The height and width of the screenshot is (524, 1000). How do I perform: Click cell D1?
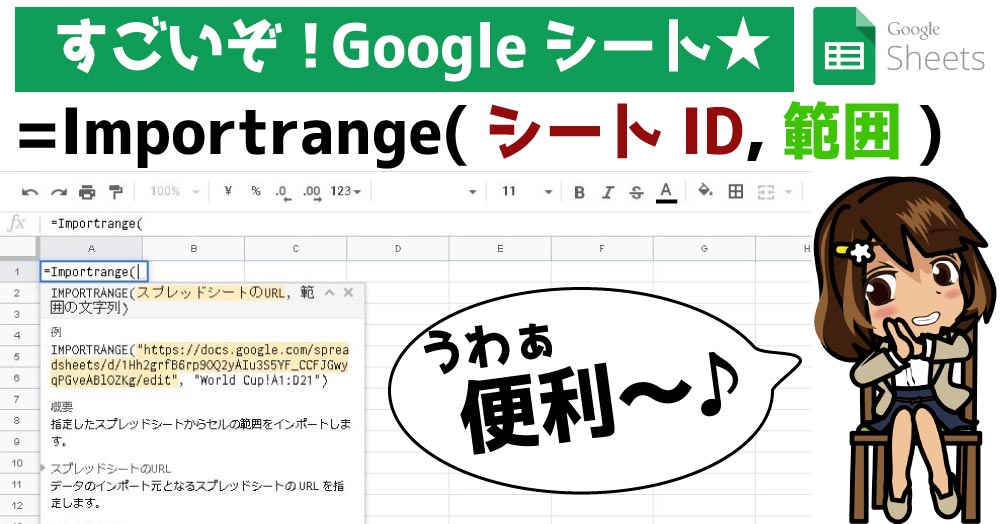[x=397, y=272]
